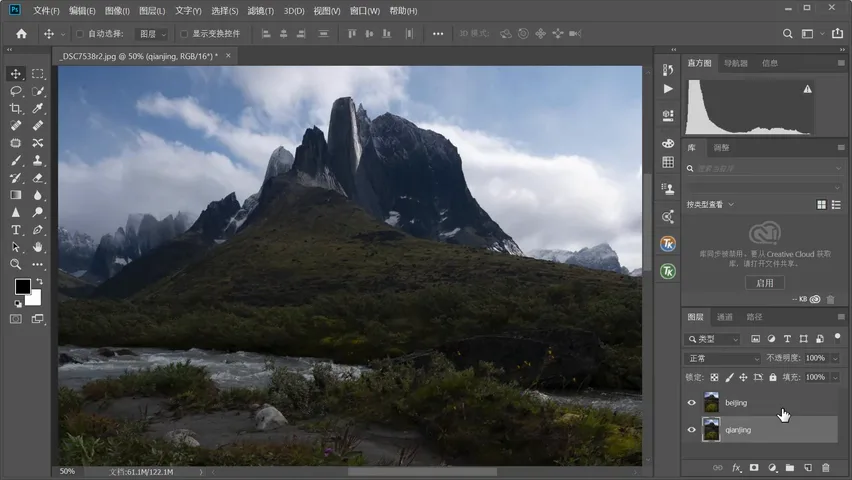The width and height of the screenshot is (852, 480).
Task: Switch to the 调整 tab
Action: [x=721, y=148]
